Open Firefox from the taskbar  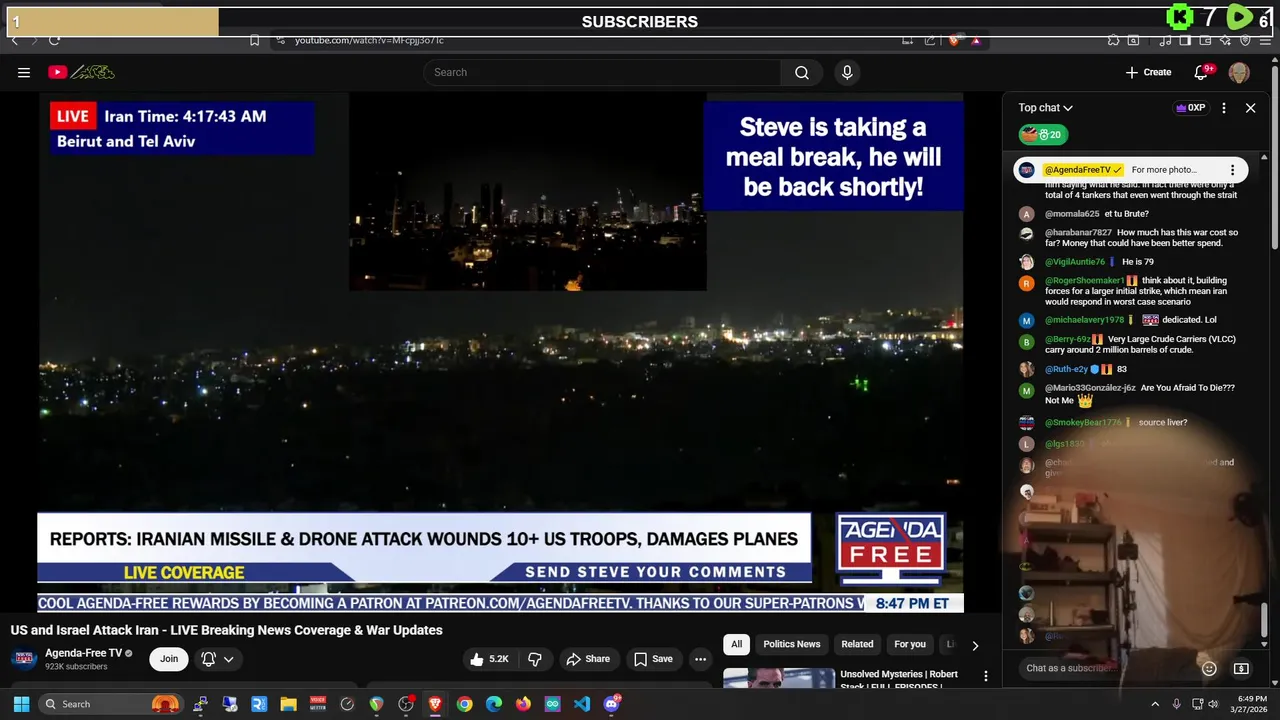pos(523,704)
